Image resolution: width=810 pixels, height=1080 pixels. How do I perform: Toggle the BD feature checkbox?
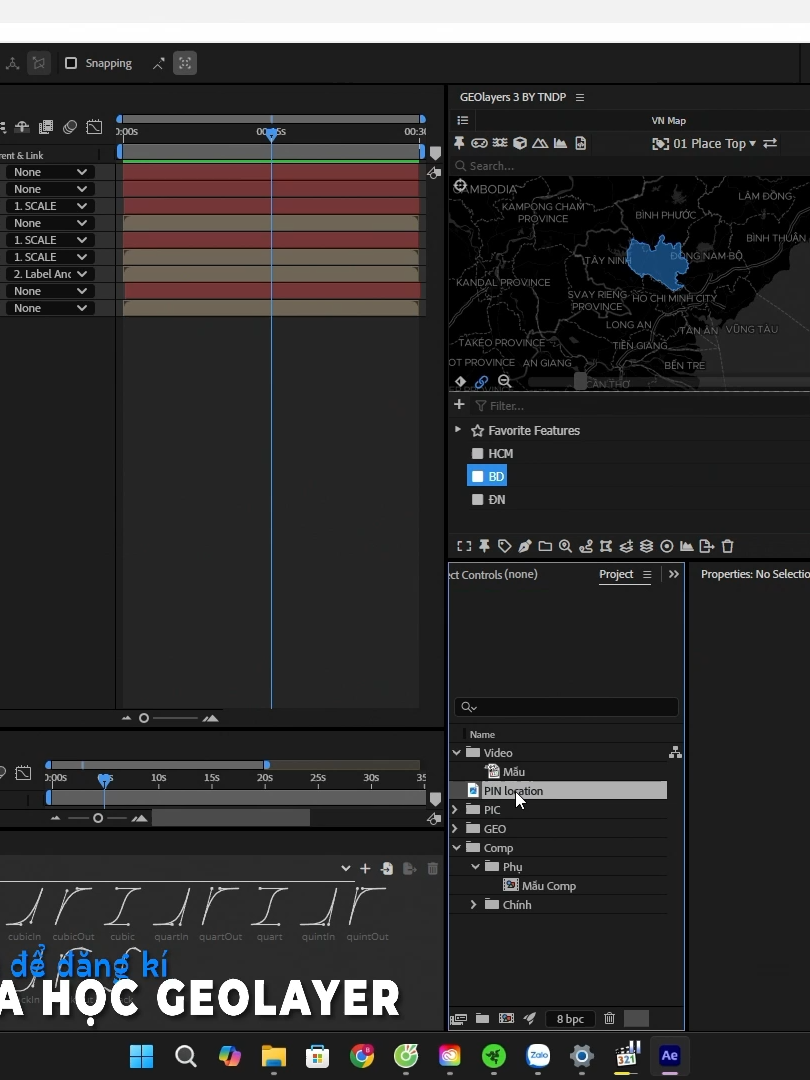(477, 476)
